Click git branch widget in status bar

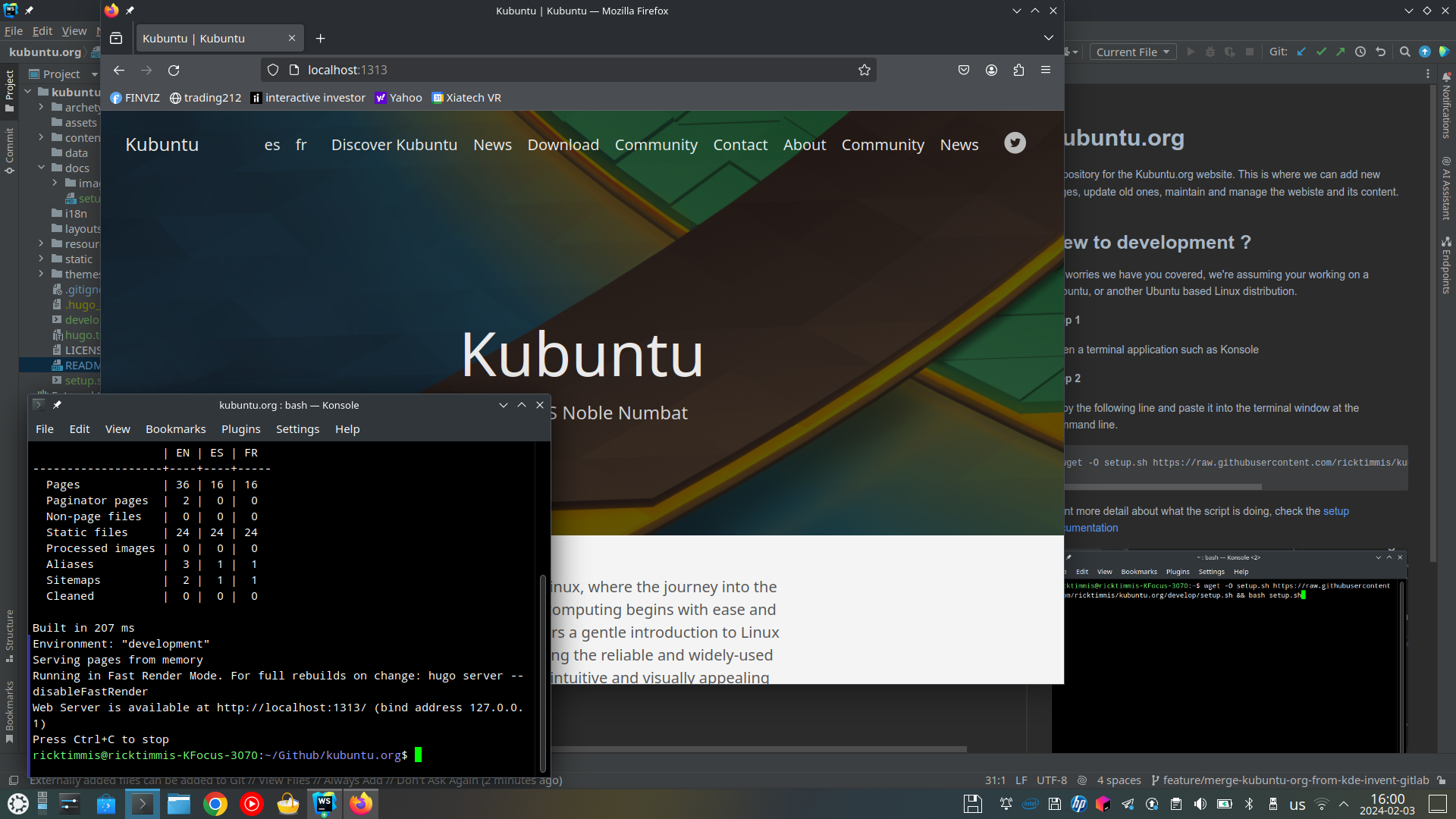click(x=1290, y=780)
